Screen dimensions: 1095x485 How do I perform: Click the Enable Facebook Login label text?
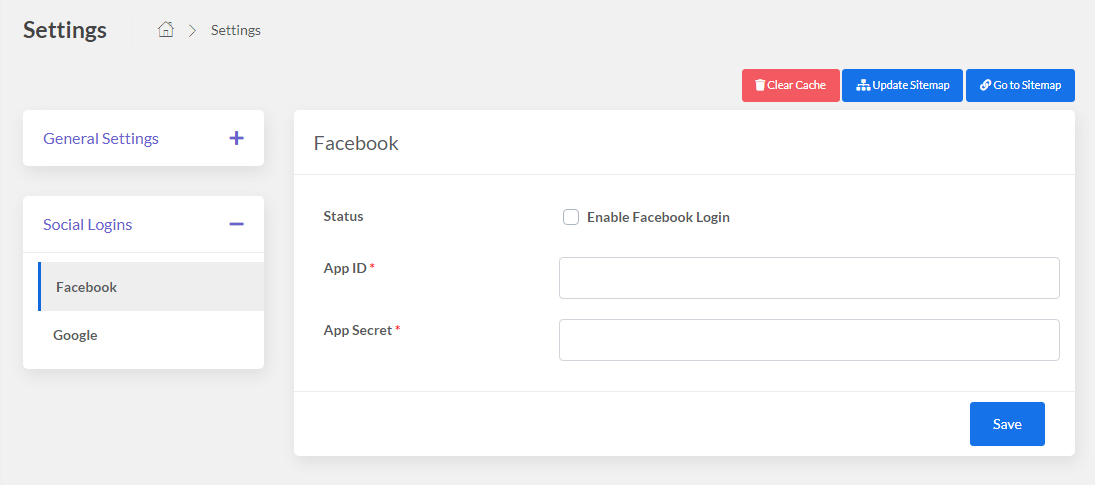tap(659, 217)
